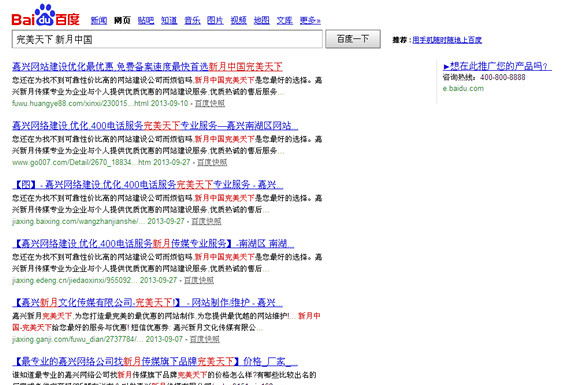The width and height of the screenshot is (585, 385).
Task: Open 百度快照 for the jiaxing.edeng.cn result
Action: click(199, 280)
